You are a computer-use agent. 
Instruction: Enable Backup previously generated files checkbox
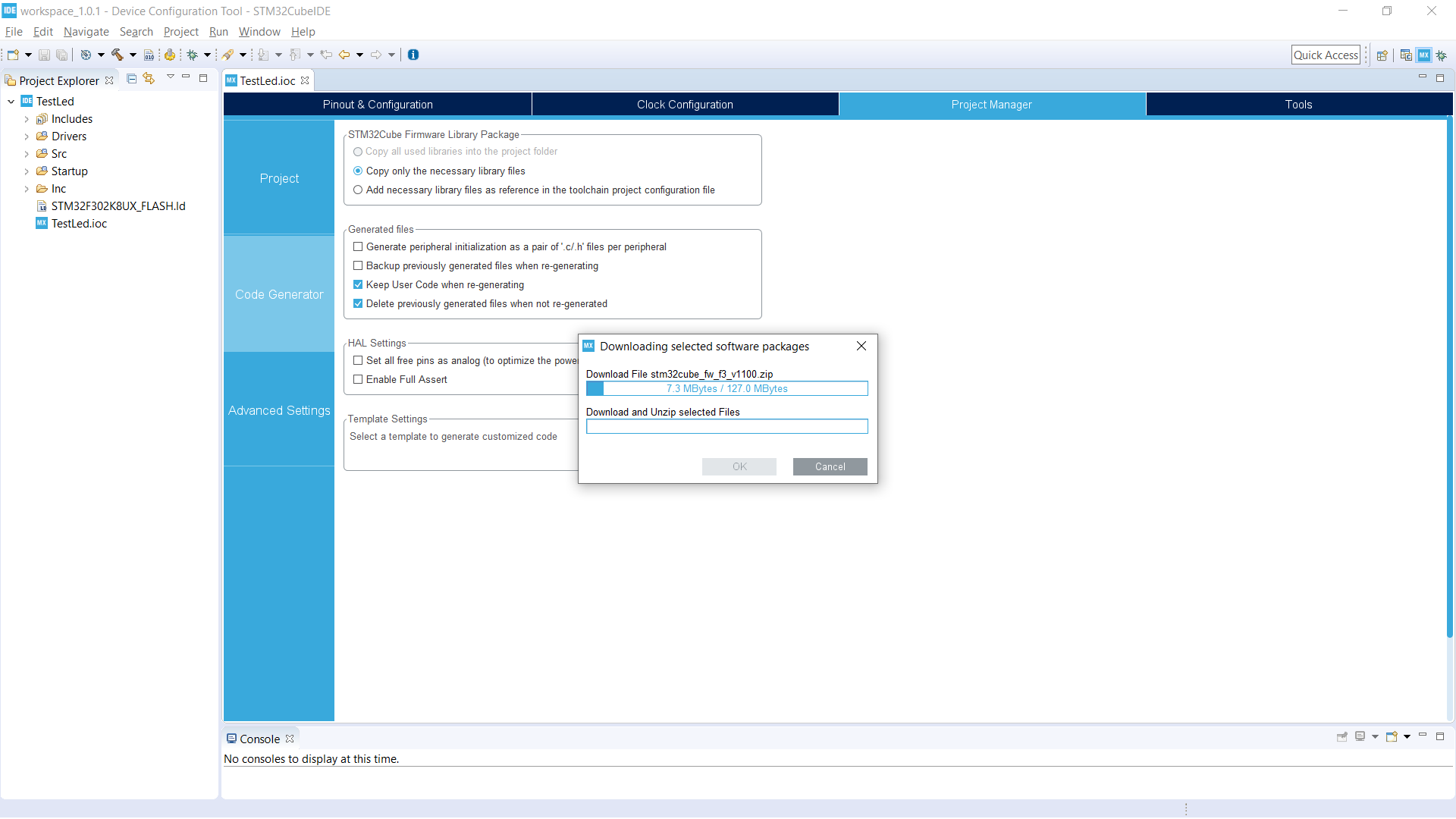coord(358,266)
